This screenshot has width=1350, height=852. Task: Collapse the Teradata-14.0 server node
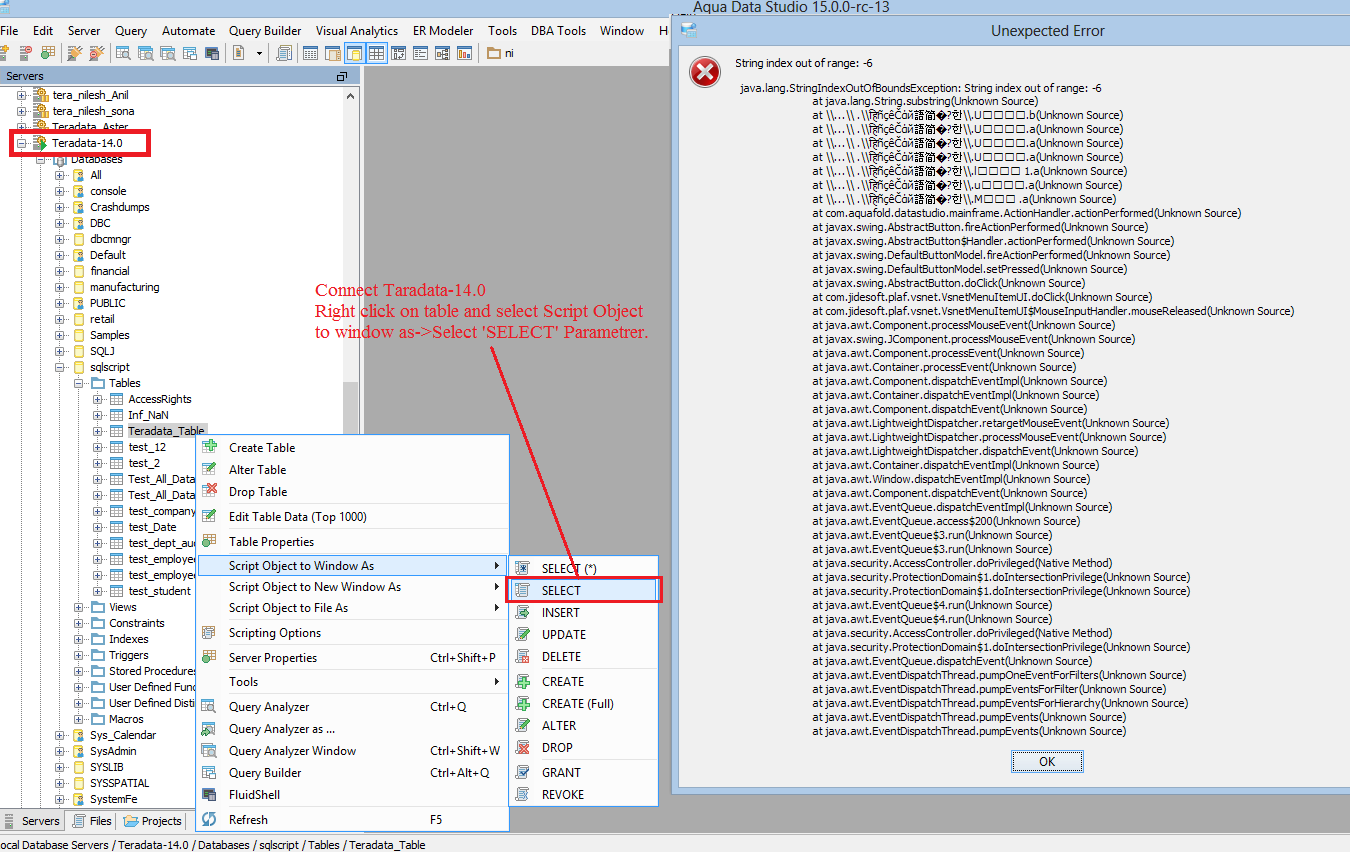point(22,143)
